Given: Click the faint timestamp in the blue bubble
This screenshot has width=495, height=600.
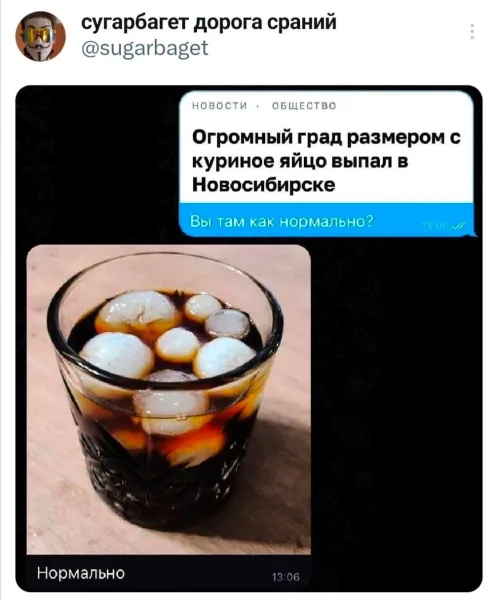Looking at the screenshot, I should (436, 226).
